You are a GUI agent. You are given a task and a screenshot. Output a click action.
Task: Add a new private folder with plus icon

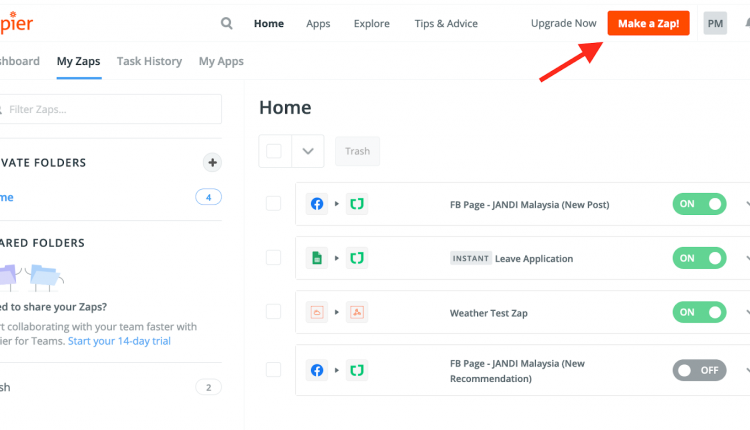point(212,163)
